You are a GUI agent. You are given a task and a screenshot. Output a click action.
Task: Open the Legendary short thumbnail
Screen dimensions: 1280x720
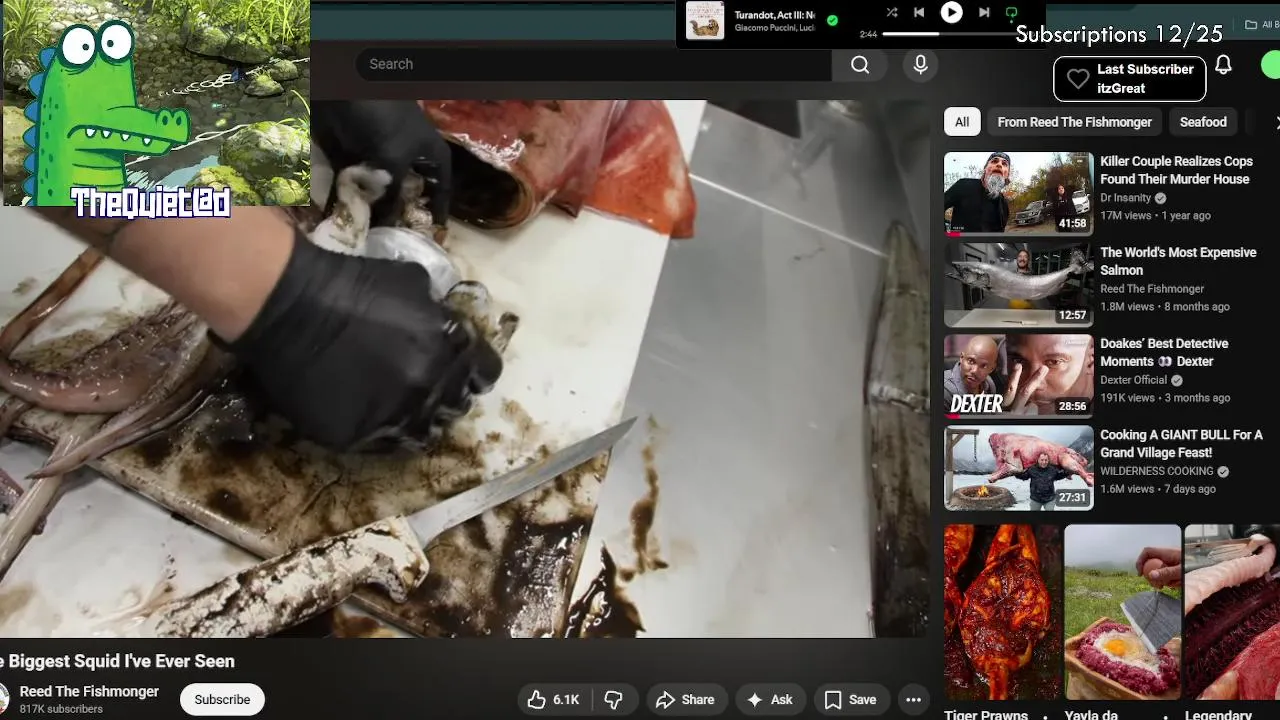(1232, 612)
